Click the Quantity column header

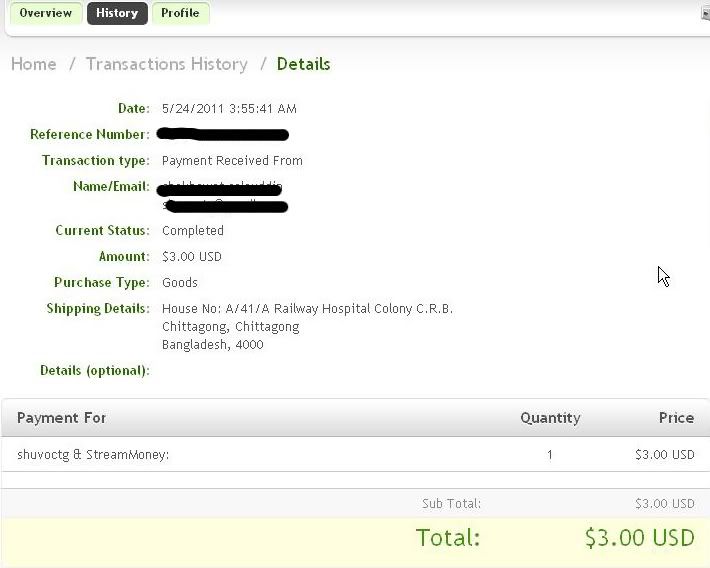point(550,418)
